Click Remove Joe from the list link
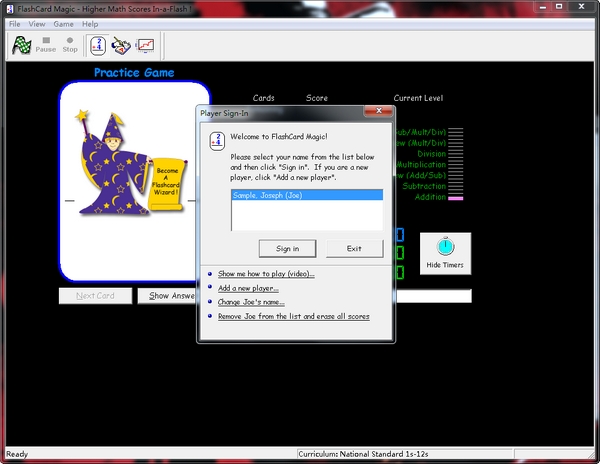600x464 pixels. pos(293,316)
